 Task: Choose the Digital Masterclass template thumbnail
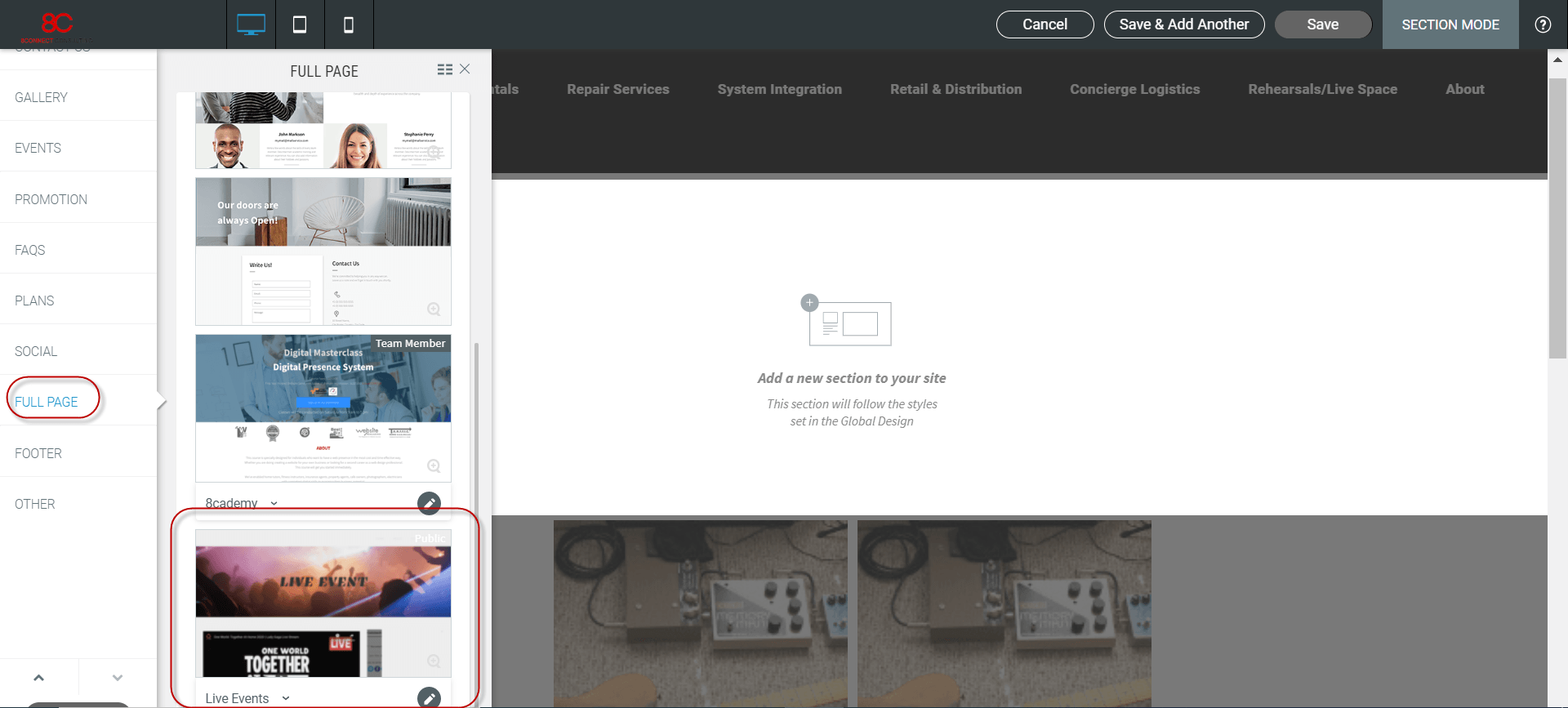323,408
